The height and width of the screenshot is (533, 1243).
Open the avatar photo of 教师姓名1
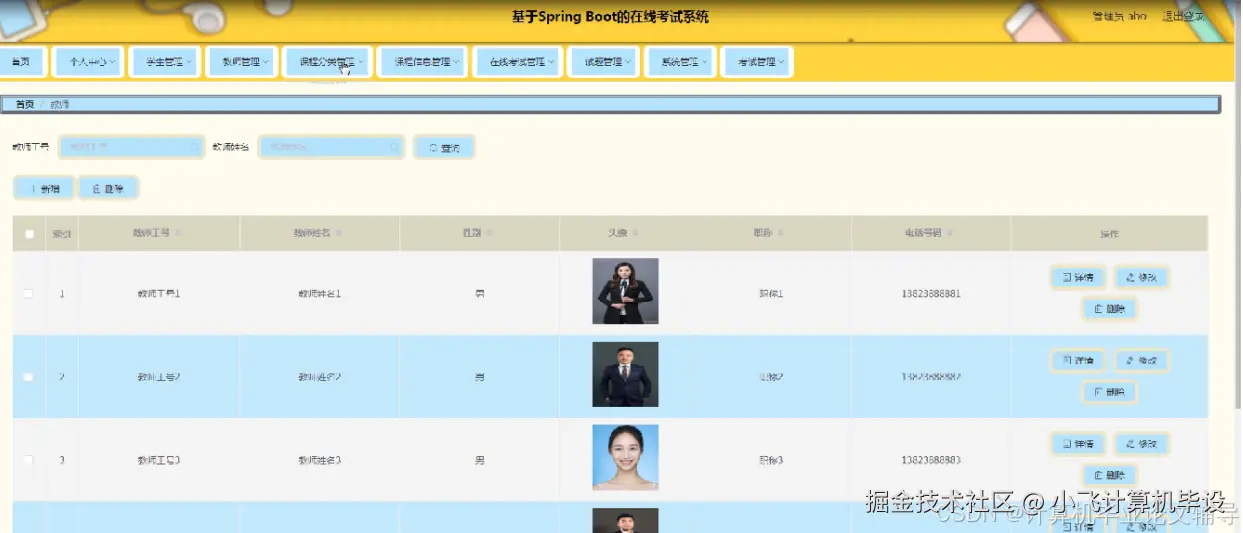(x=625, y=291)
